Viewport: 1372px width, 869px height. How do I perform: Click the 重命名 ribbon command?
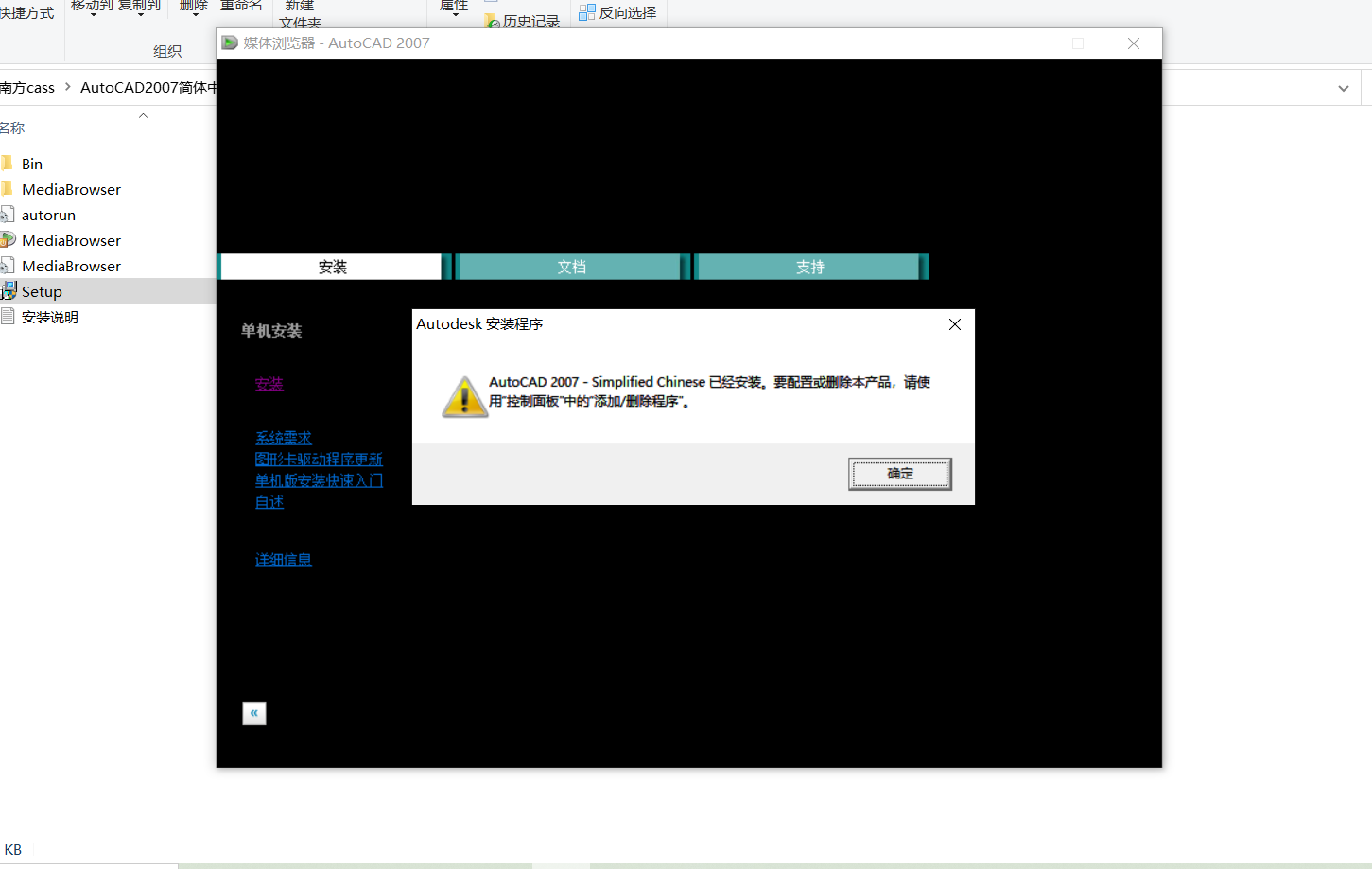tap(241, 6)
